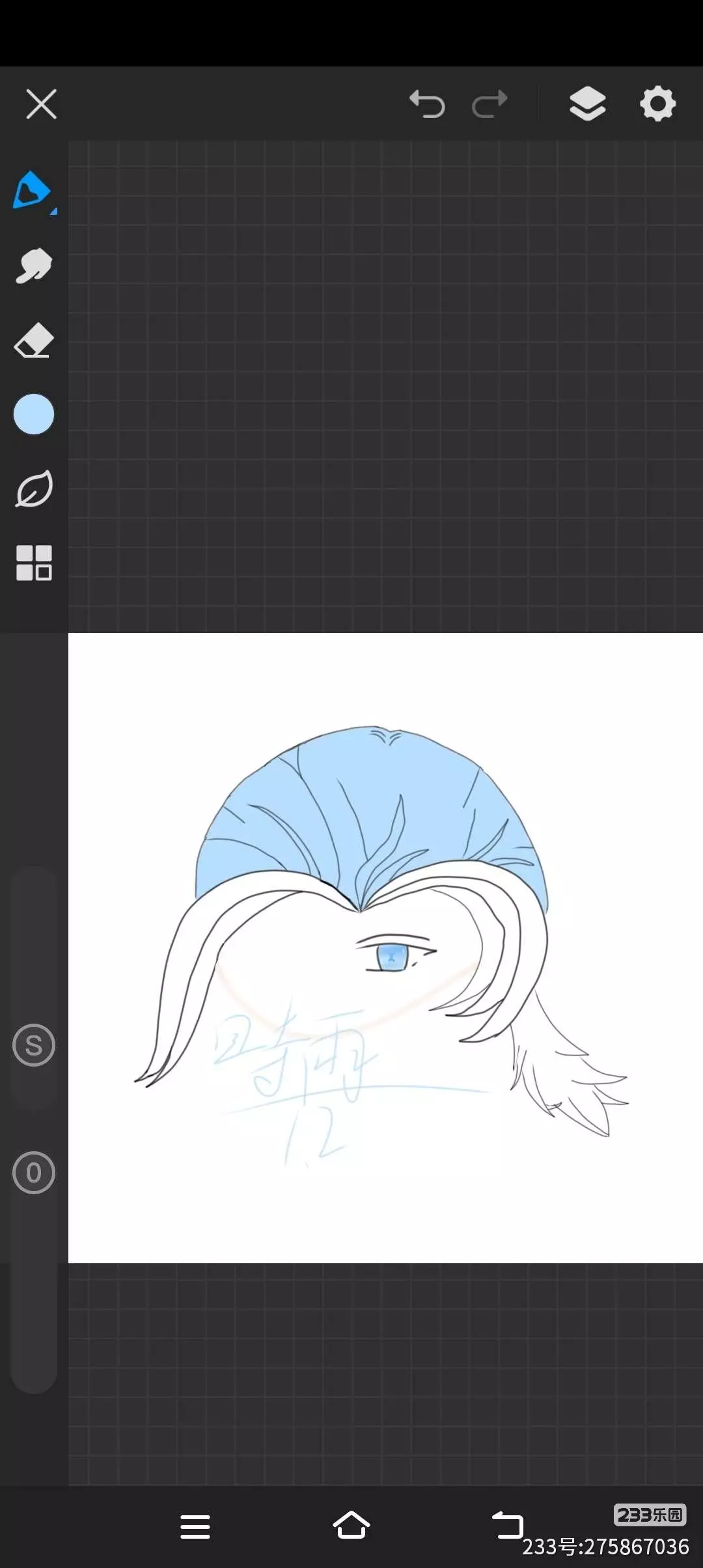The height and width of the screenshot is (1568, 703).
Task: Select the eraser tool
Action: (34, 341)
